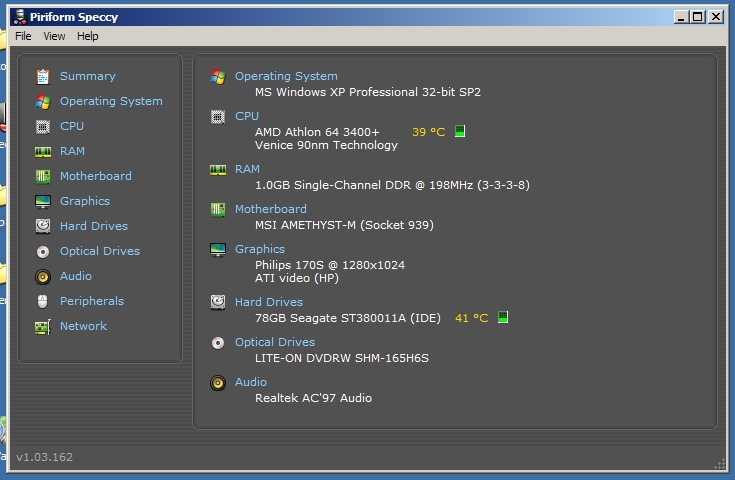Click the Motherboard icon in sidebar
Viewport: 735px width, 480px height.
point(43,176)
